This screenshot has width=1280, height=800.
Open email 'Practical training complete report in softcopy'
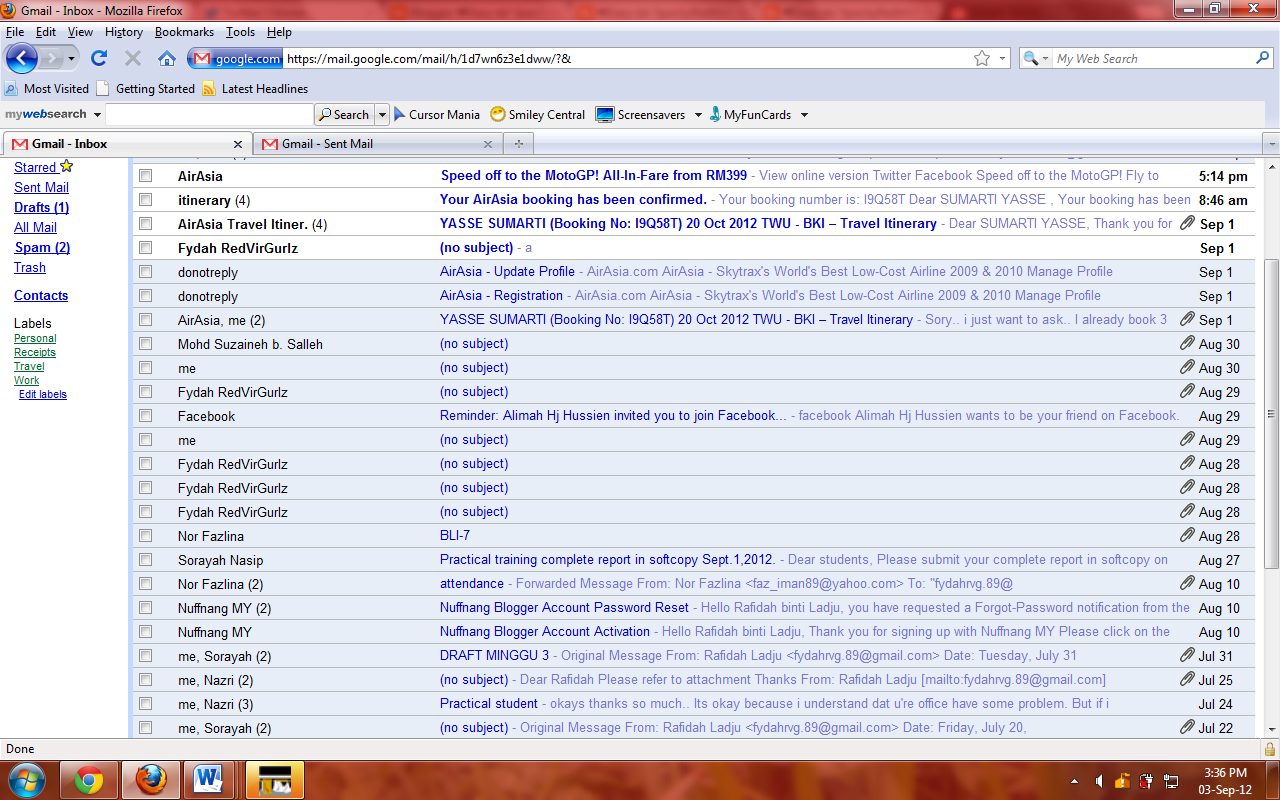pos(608,559)
